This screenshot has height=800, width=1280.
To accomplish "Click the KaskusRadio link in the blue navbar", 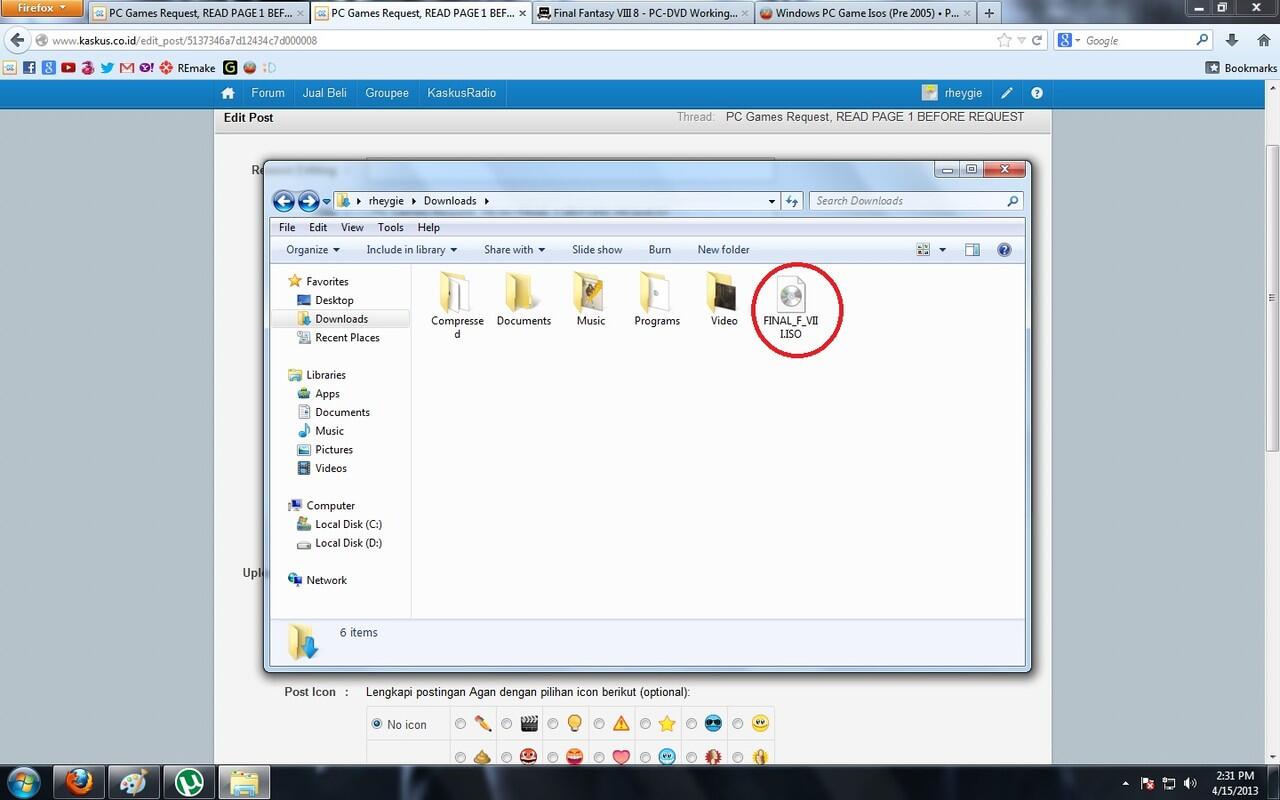I will click(461, 92).
